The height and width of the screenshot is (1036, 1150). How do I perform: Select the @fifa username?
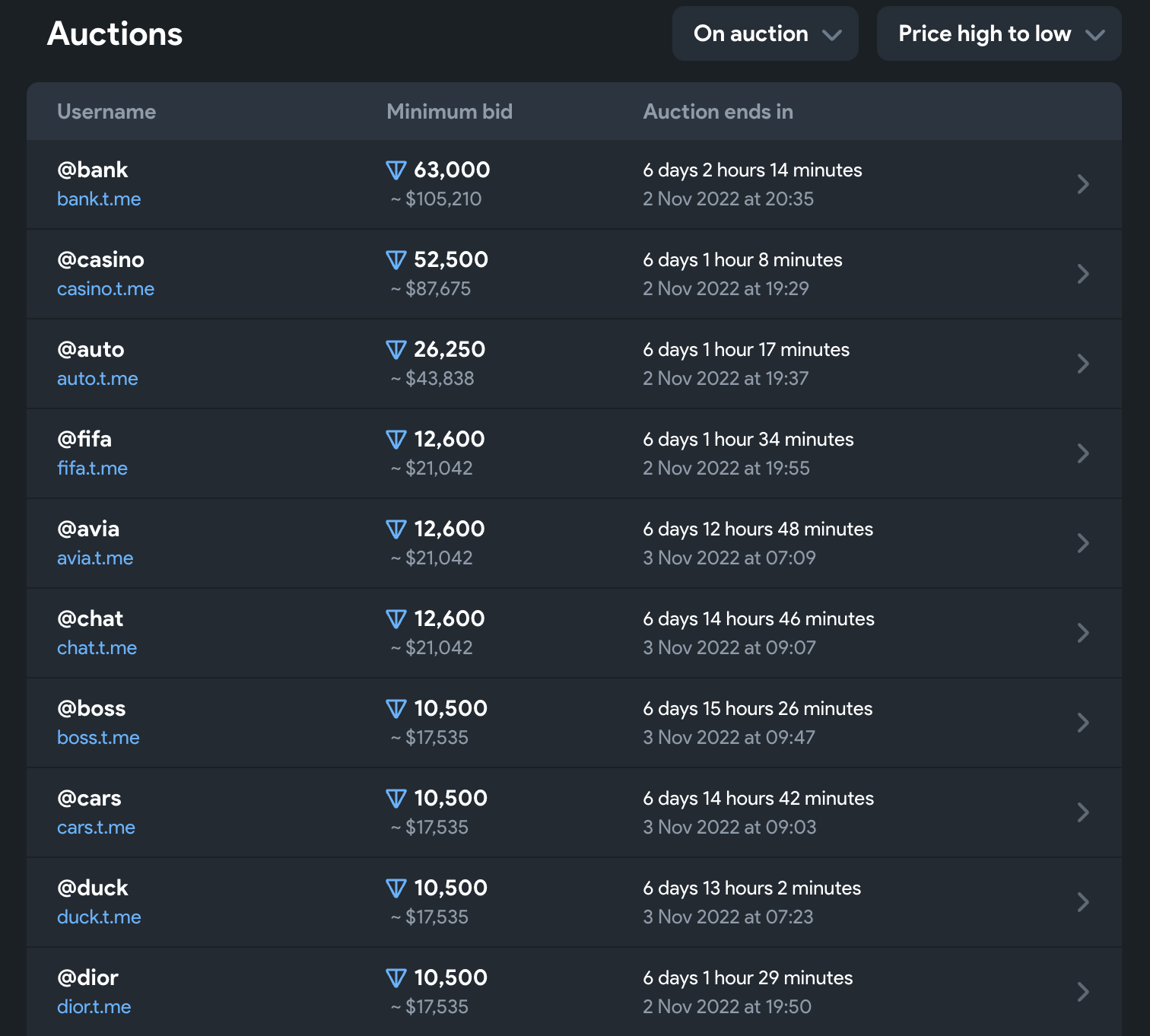click(x=84, y=439)
